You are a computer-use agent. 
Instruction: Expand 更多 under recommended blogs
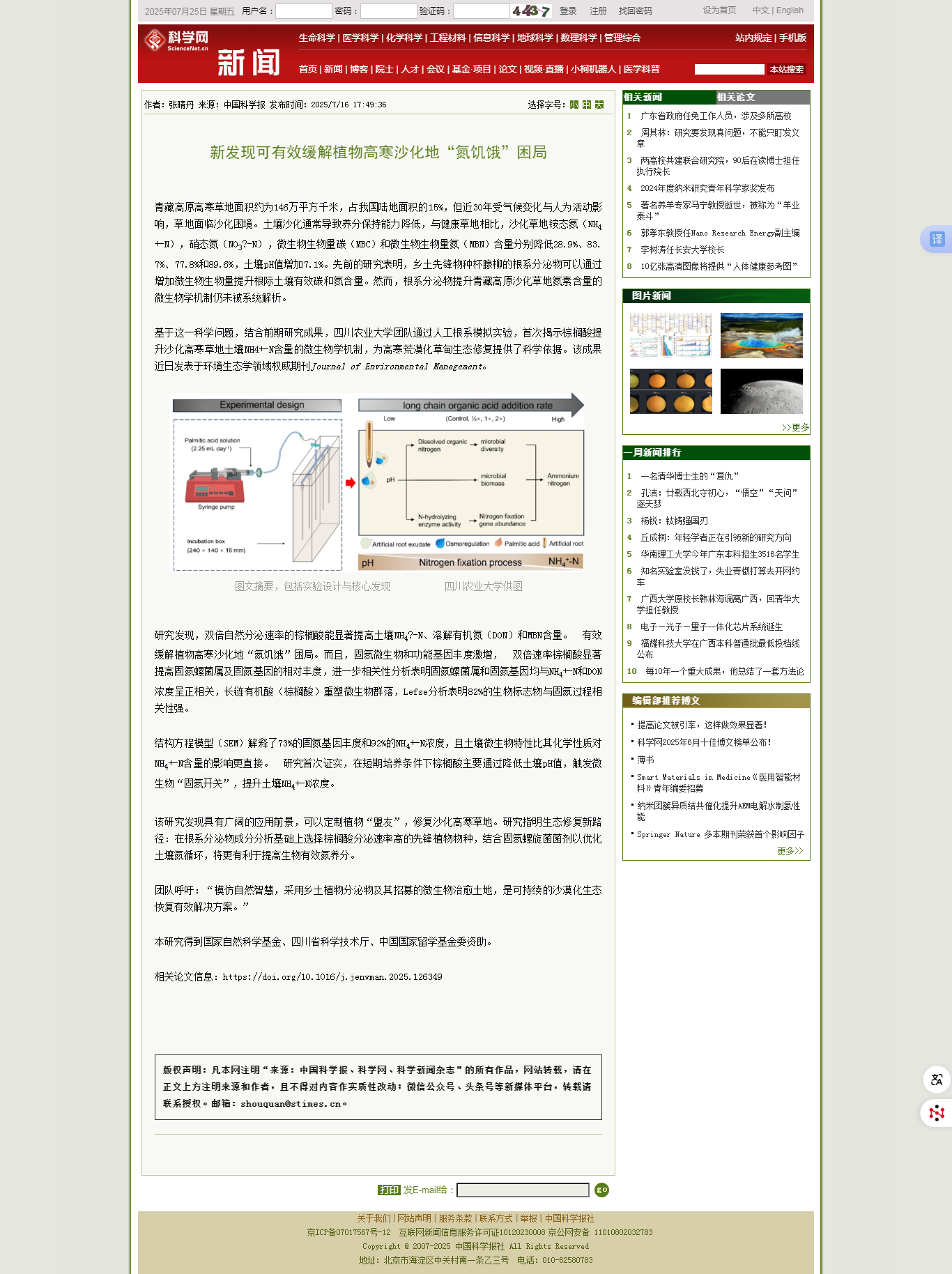point(790,851)
